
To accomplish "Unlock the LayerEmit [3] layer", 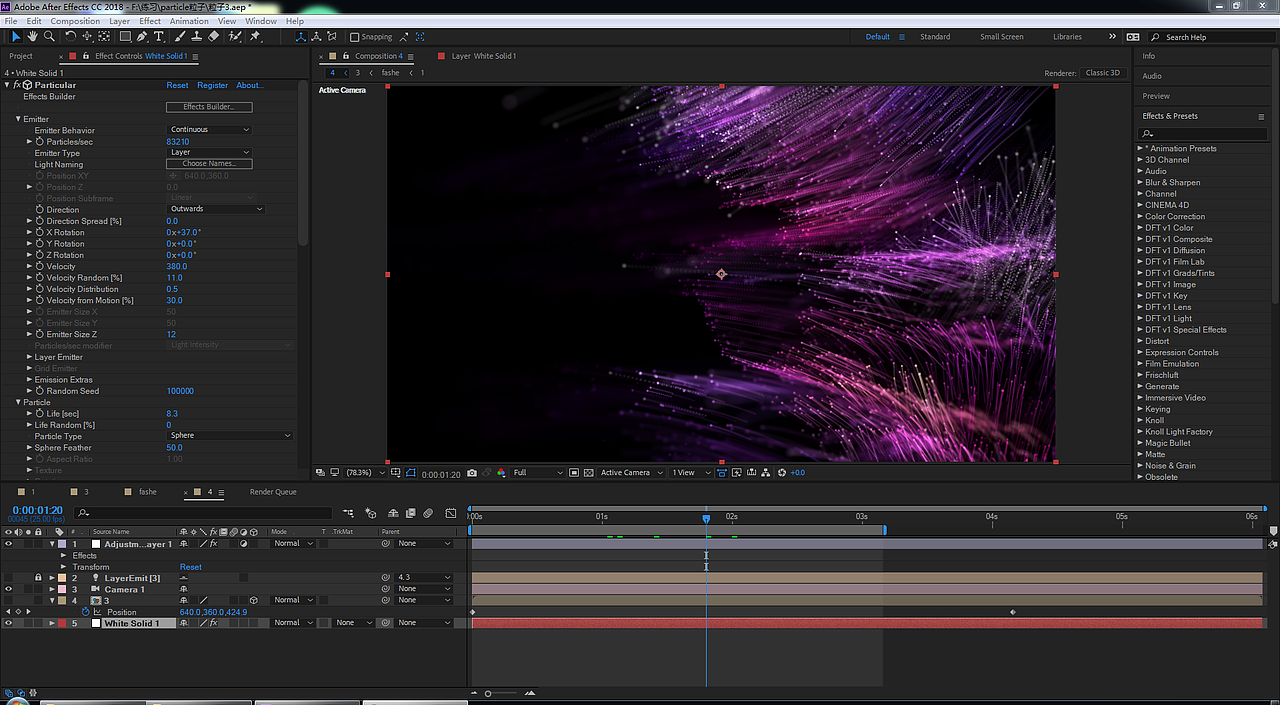I will pos(38,578).
